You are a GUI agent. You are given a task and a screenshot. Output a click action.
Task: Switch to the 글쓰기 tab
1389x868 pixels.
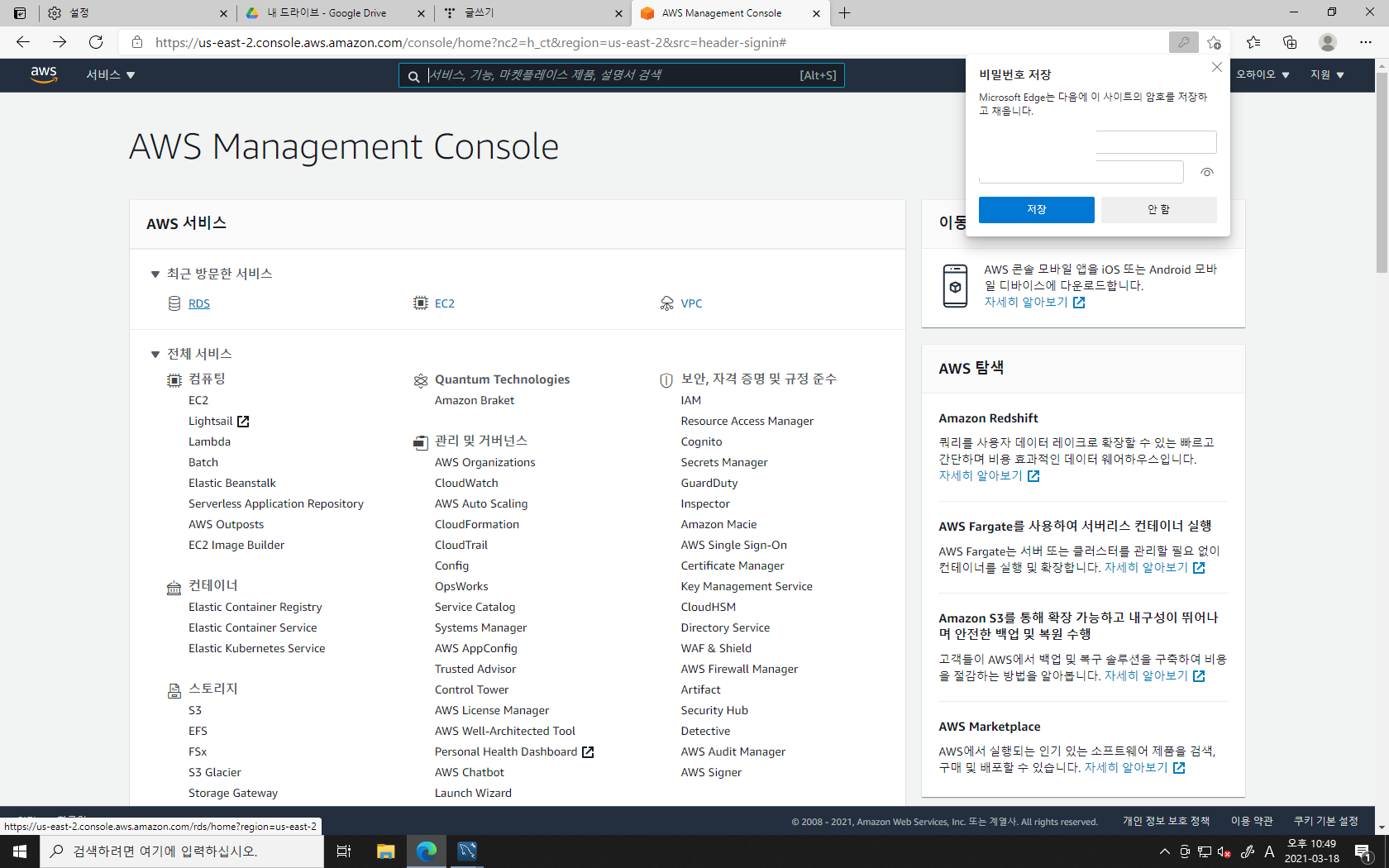(x=532, y=13)
